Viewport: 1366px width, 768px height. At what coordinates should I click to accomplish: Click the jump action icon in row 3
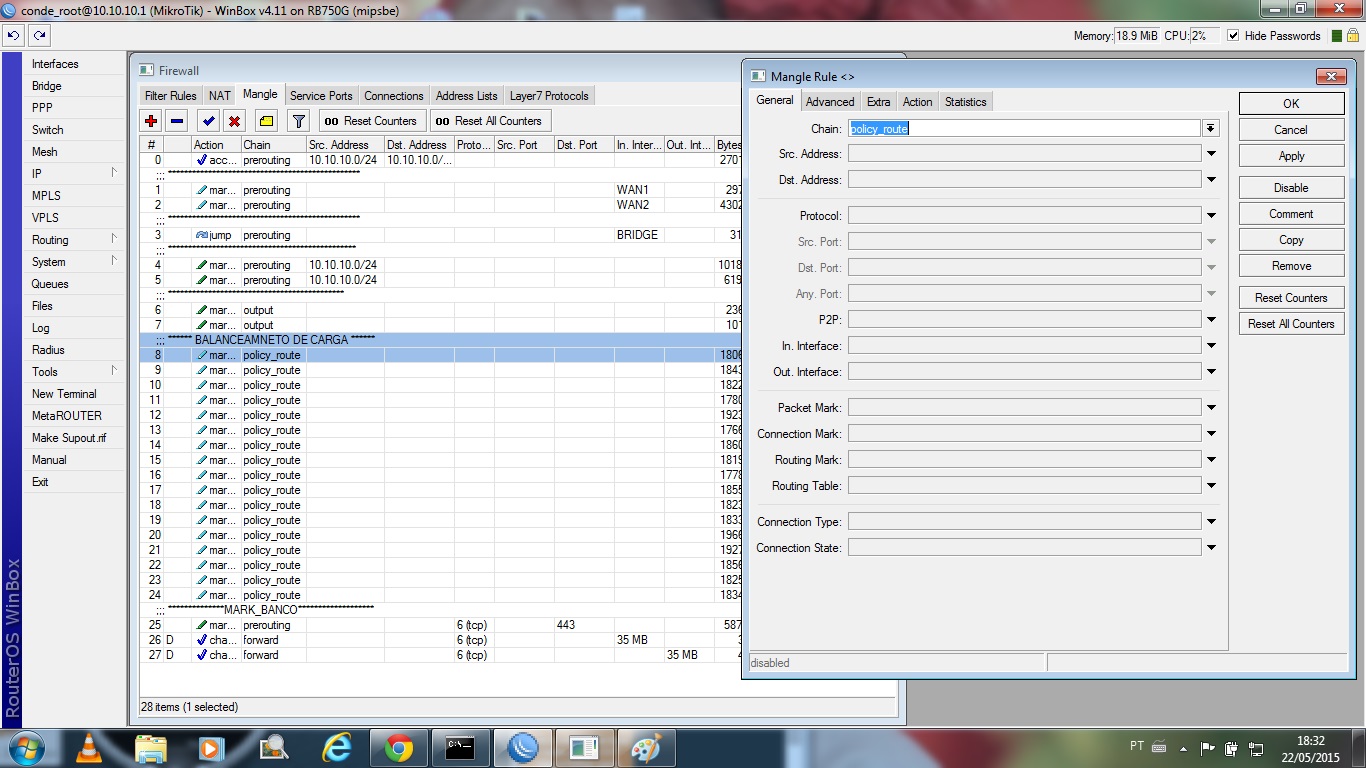pyautogui.click(x=202, y=235)
